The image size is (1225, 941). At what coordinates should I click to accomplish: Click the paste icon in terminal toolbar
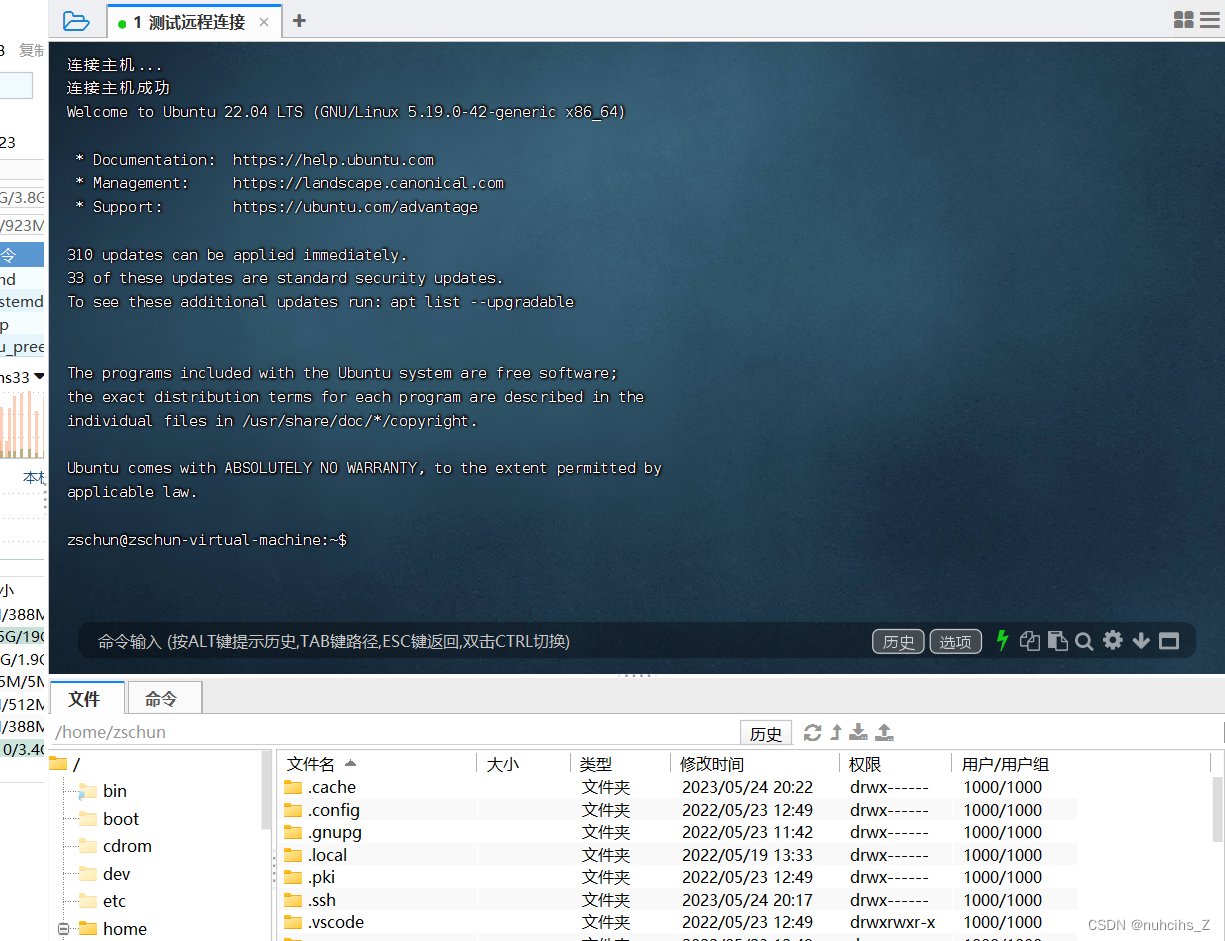pyautogui.click(x=1058, y=641)
